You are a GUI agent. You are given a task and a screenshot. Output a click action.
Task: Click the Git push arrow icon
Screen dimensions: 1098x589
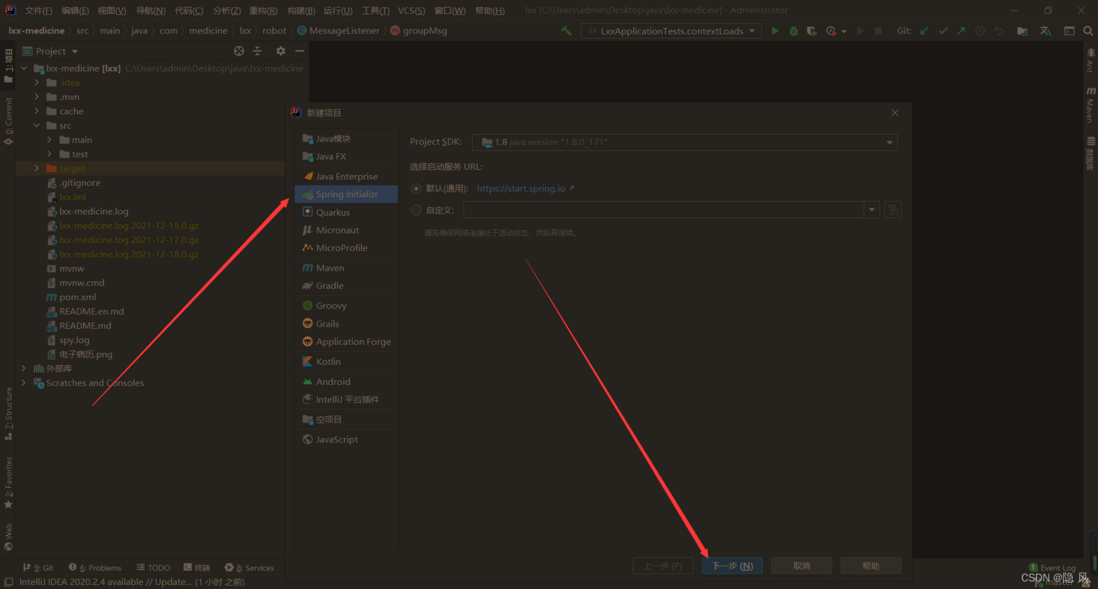[x=961, y=31]
